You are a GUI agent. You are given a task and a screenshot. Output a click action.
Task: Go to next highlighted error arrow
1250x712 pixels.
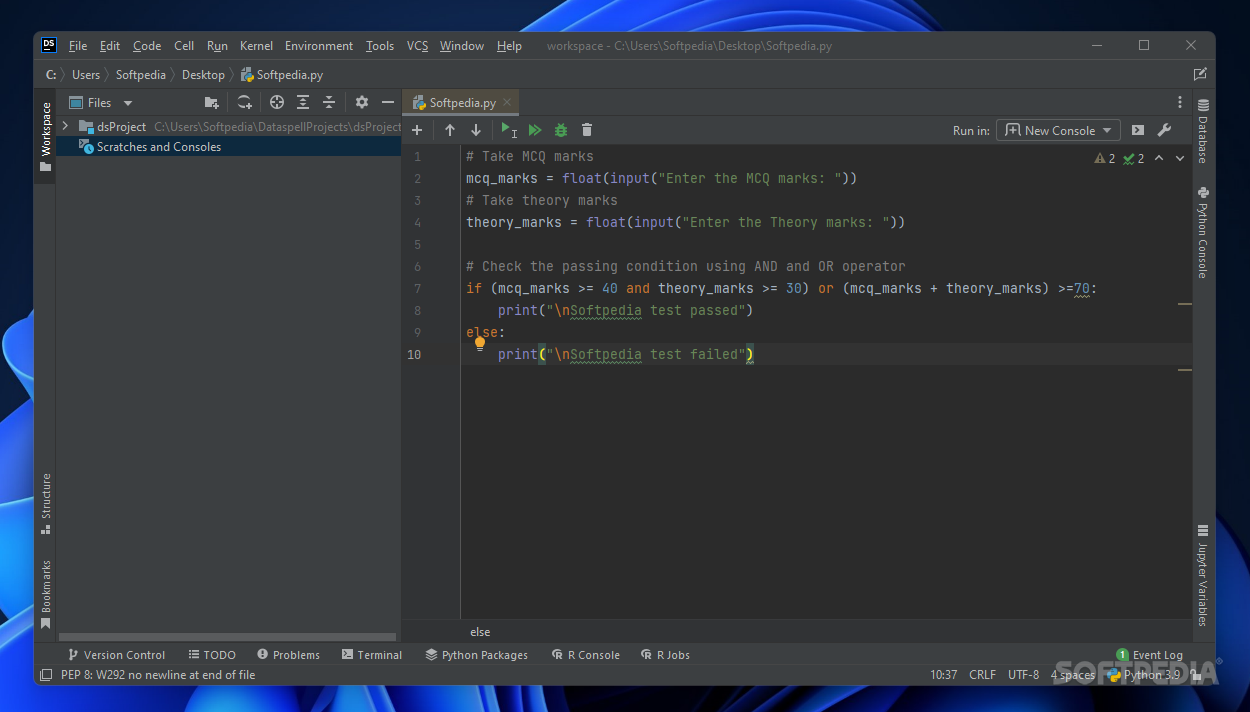click(x=1180, y=158)
